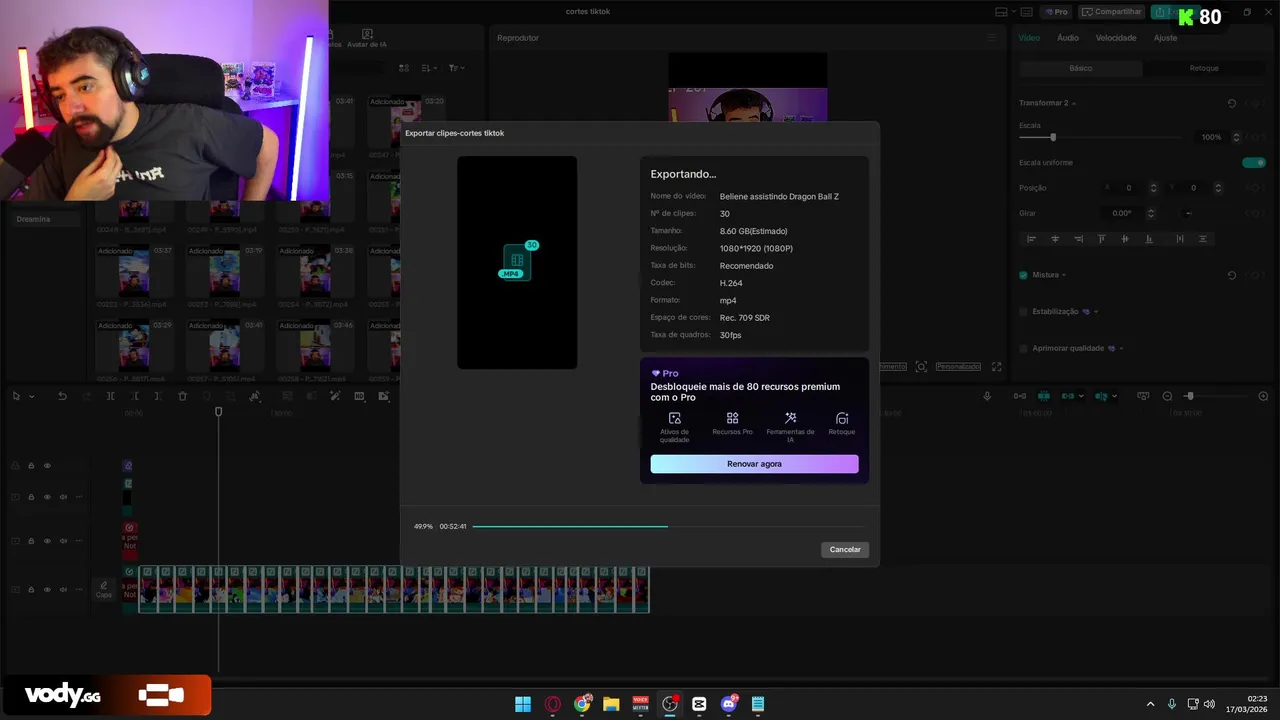Click the microphone record icon above timeline
Screen dimensions: 1280x720
pyautogui.click(x=987, y=396)
